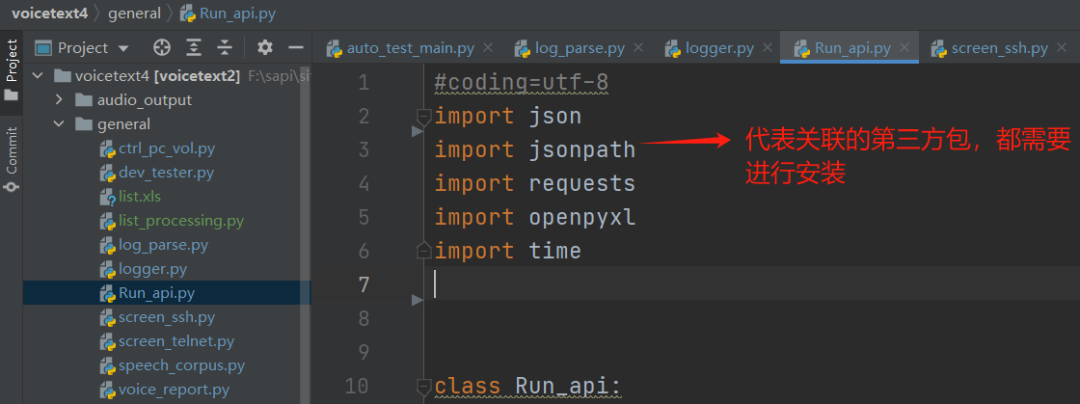Select the audio_output folder in the tree
This screenshot has width=1080, height=404.
[x=145, y=100]
